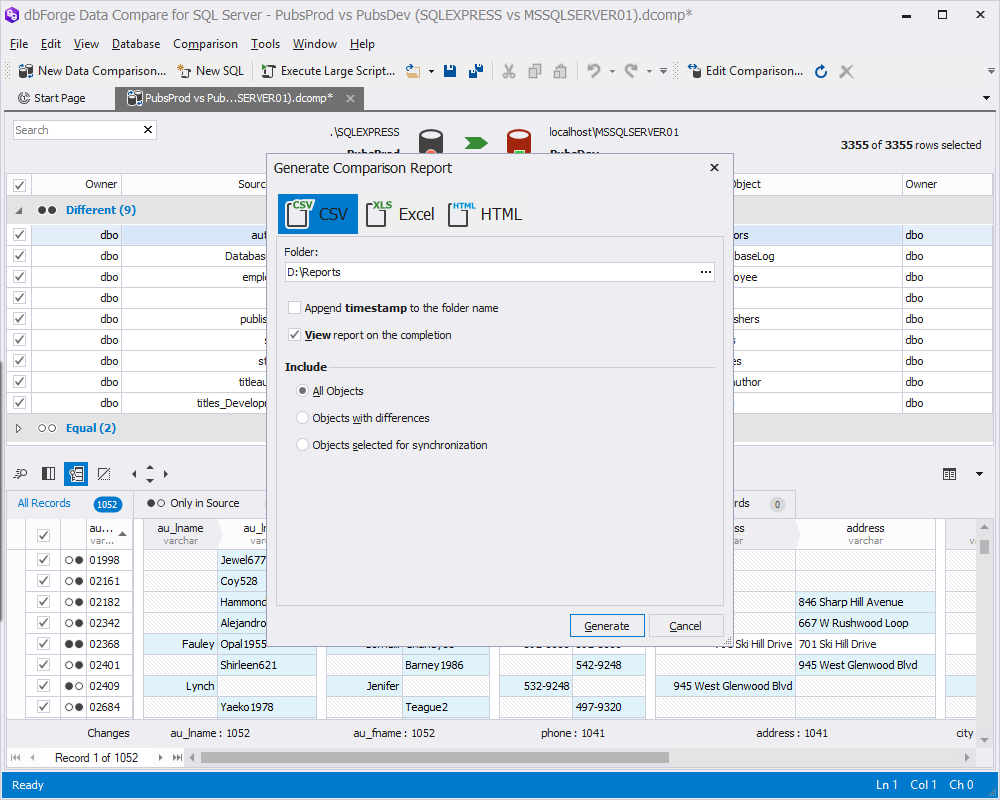This screenshot has height=800, width=1000.
Task: Click the column layout icon at right of data toolbar
Action: [x=950, y=474]
